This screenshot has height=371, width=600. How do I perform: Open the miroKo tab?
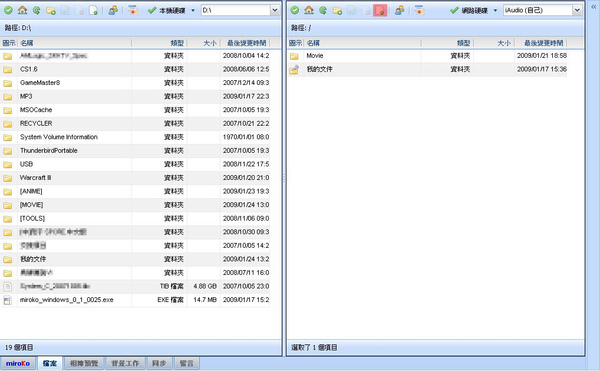click(18, 363)
